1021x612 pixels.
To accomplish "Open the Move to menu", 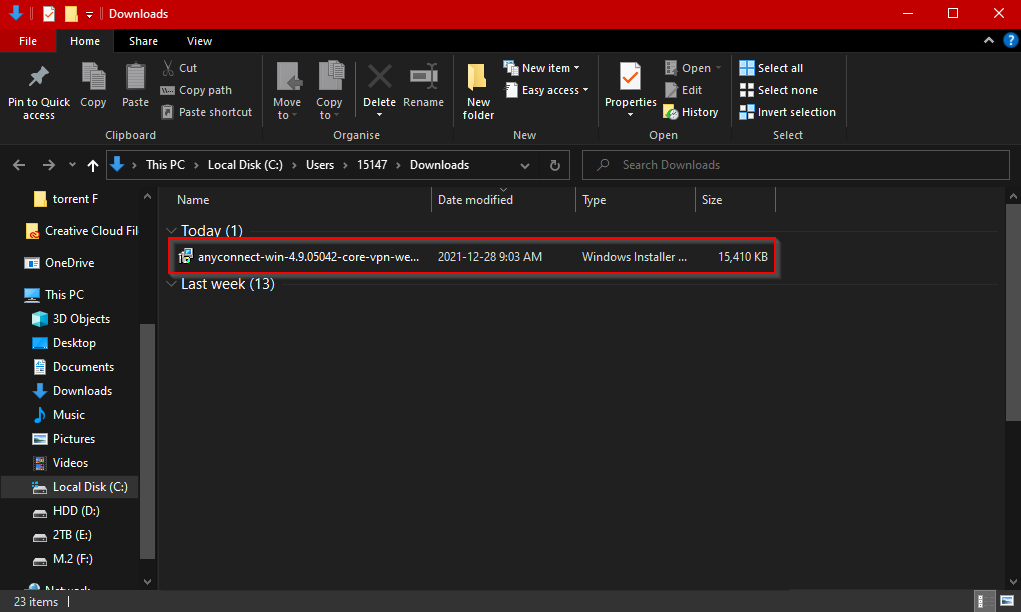I will 287,90.
